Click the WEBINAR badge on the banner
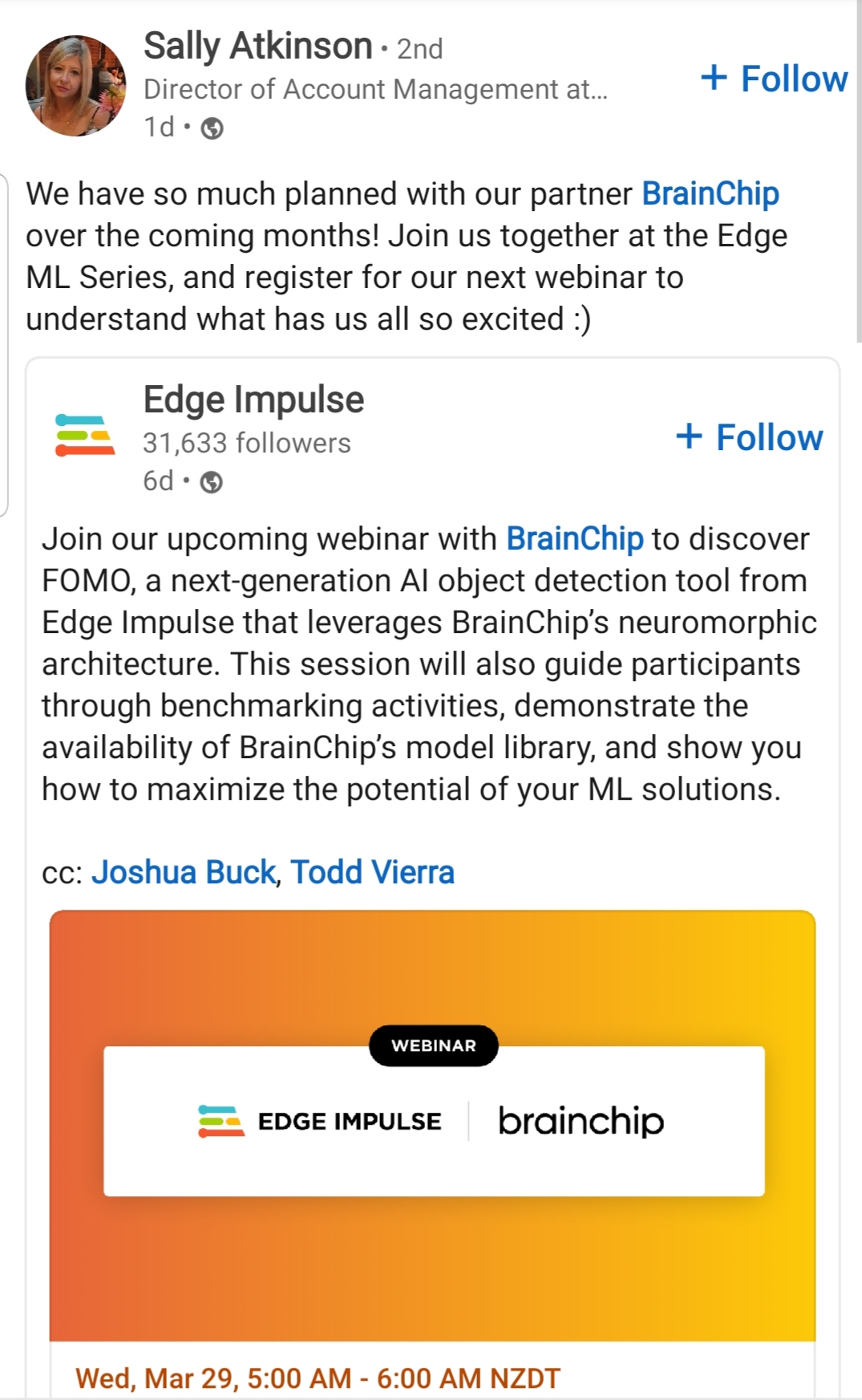 [434, 1045]
